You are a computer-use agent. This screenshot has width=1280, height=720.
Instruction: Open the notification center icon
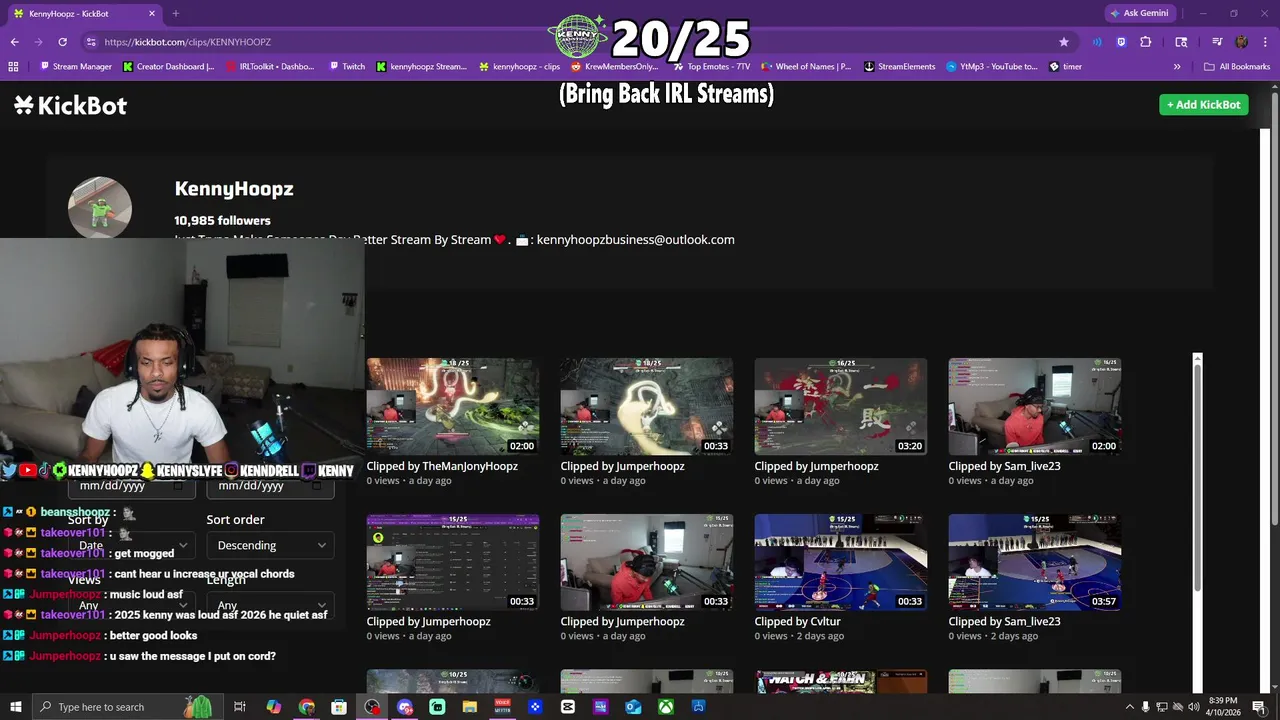1259,707
